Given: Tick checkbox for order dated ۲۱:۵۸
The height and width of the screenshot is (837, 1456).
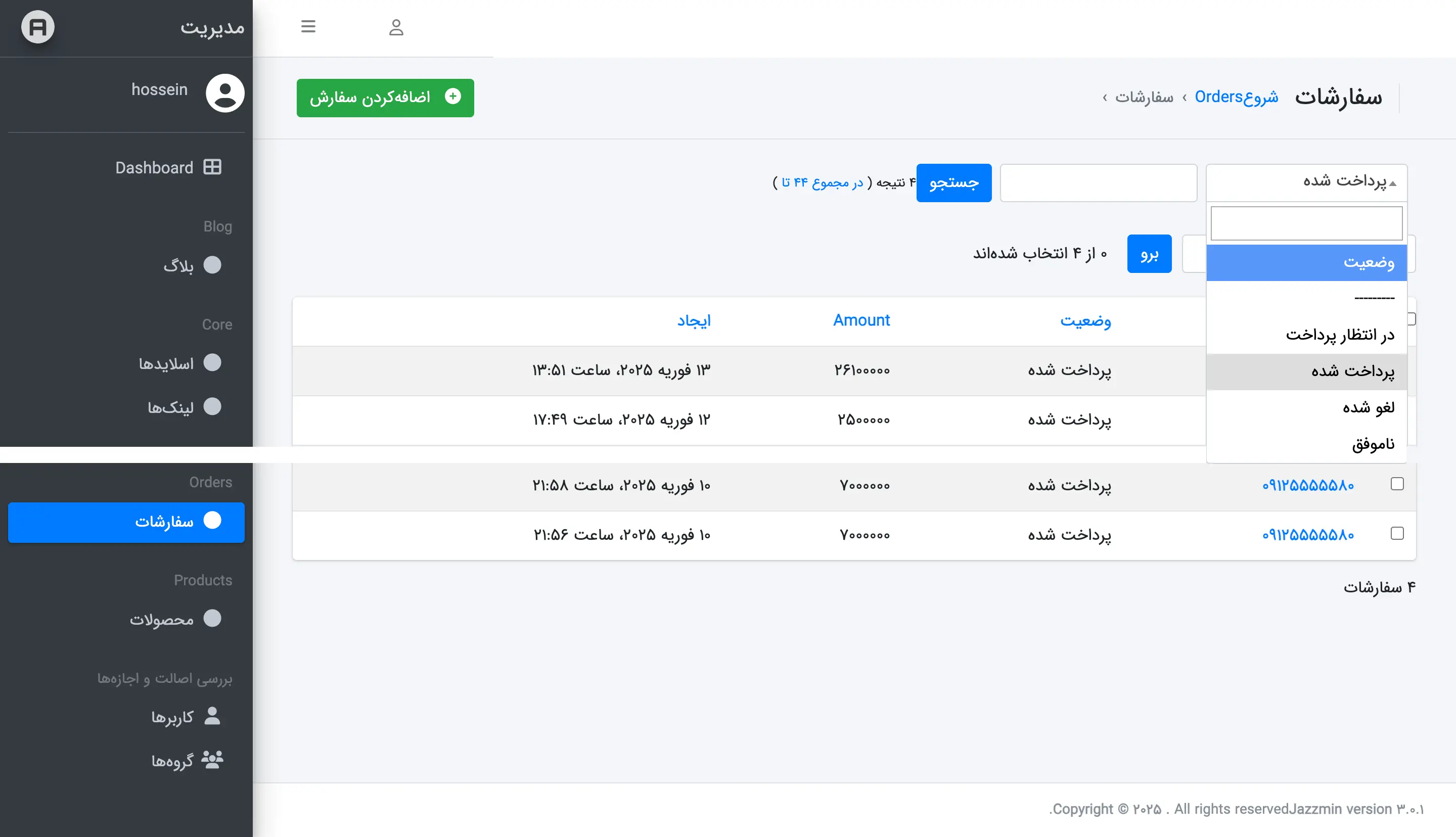Looking at the screenshot, I should pos(1397,484).
